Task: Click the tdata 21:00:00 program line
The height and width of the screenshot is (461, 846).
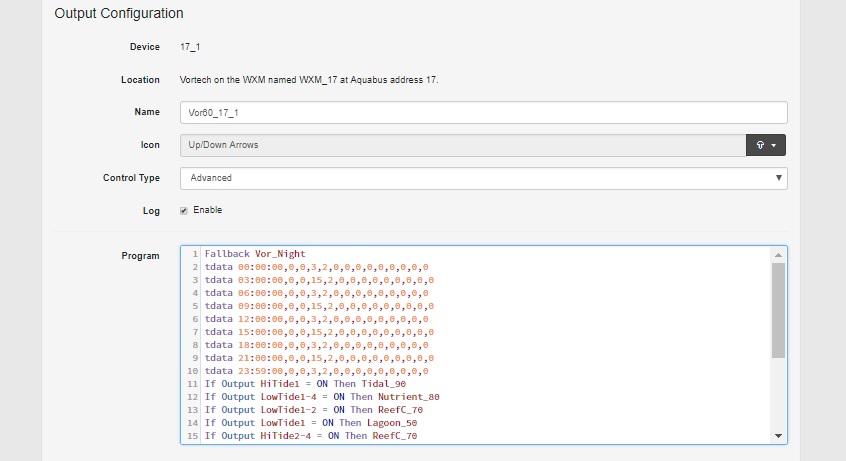Action: (319, 357)
